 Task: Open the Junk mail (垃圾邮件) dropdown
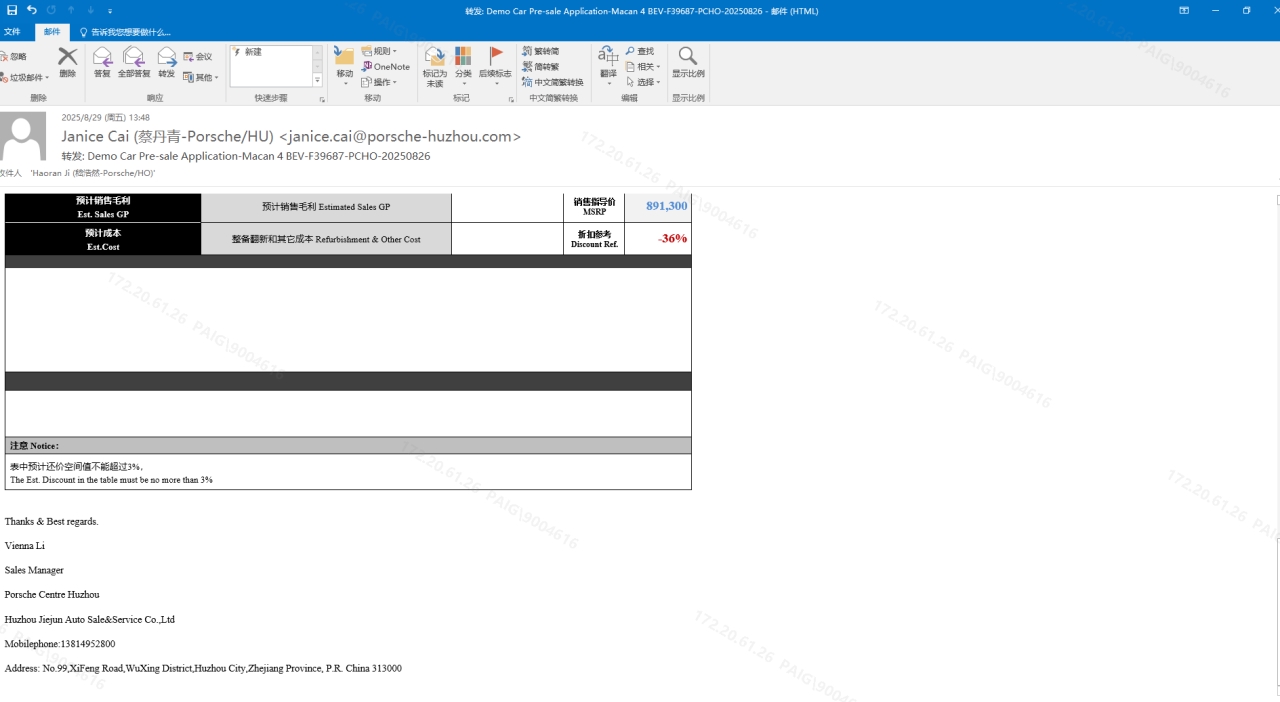[x=25, y=78]
